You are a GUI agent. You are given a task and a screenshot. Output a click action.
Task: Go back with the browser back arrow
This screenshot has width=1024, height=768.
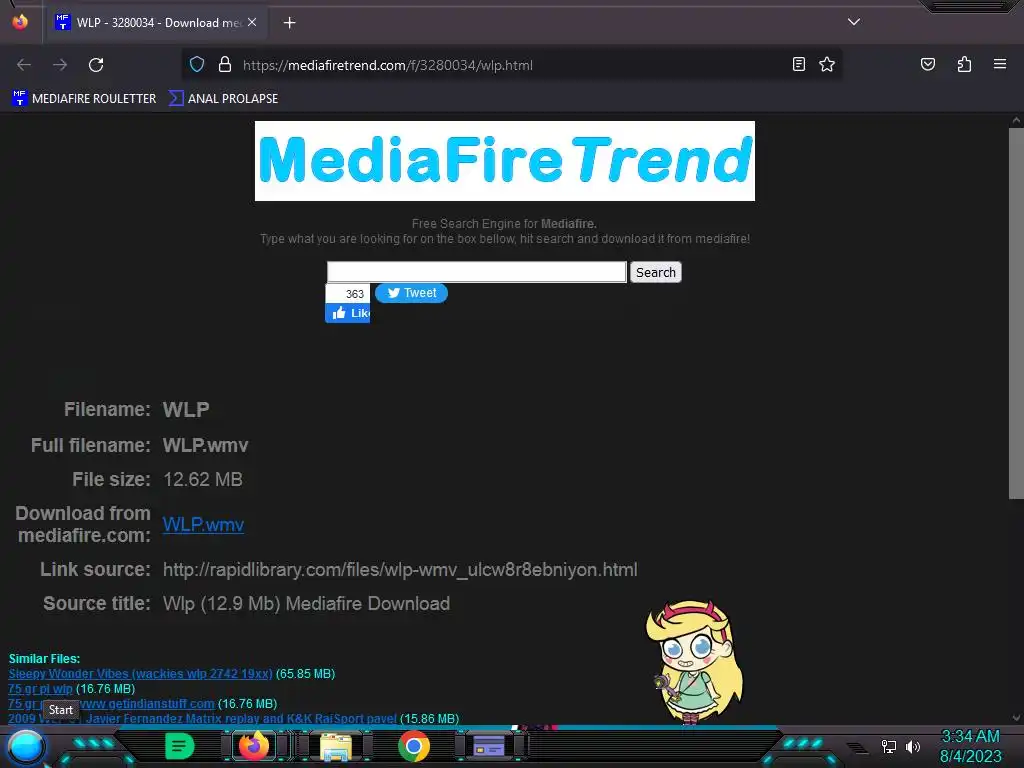(x=24, y=65)
